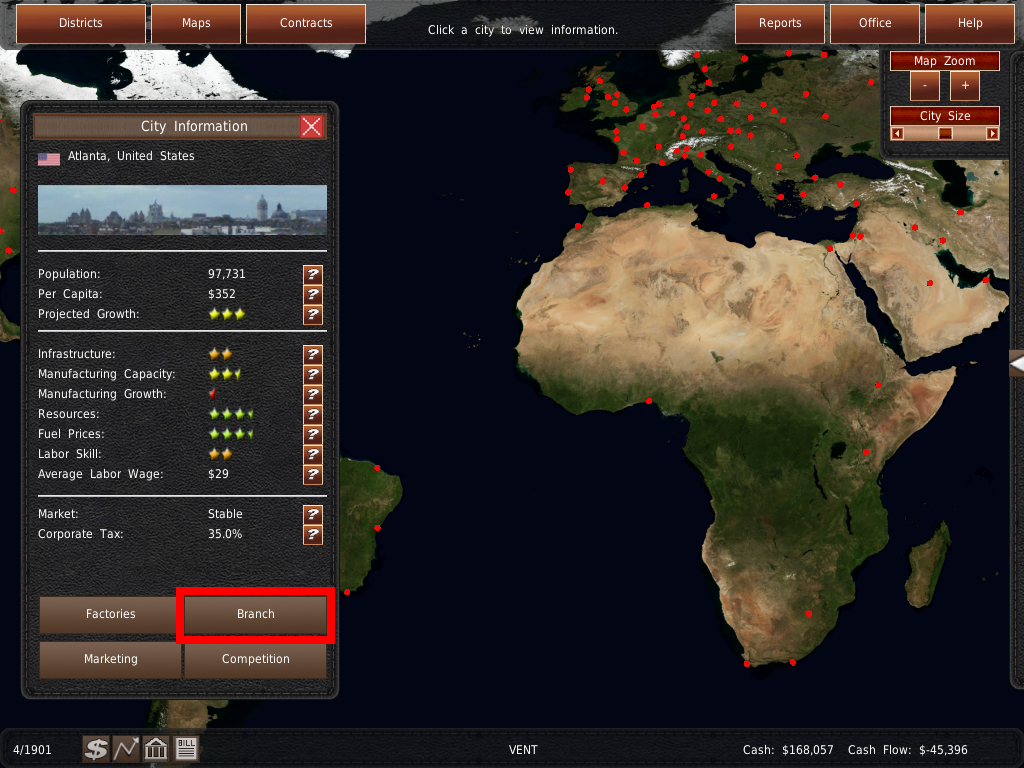This screenshot has height=768, width=1024.
Task: Show help for Fuel Prices
Action: (x=313, y=434)
